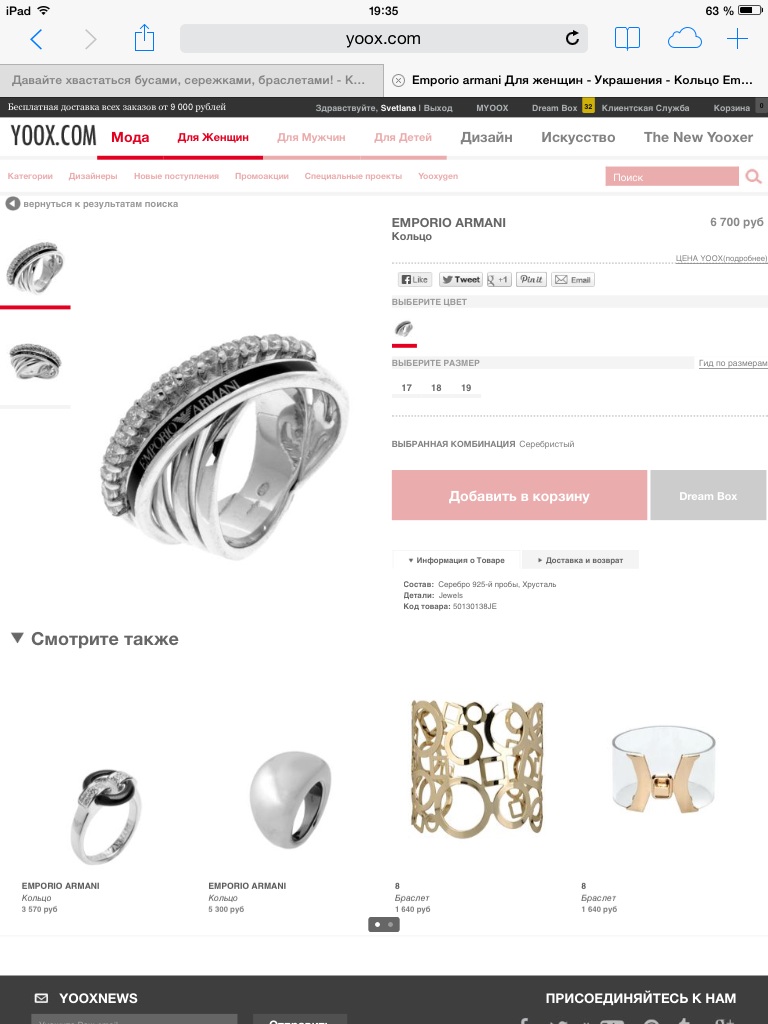Open the Safari share sheet icon
The height and width of the screenshot is (1024, 768).
144,38
